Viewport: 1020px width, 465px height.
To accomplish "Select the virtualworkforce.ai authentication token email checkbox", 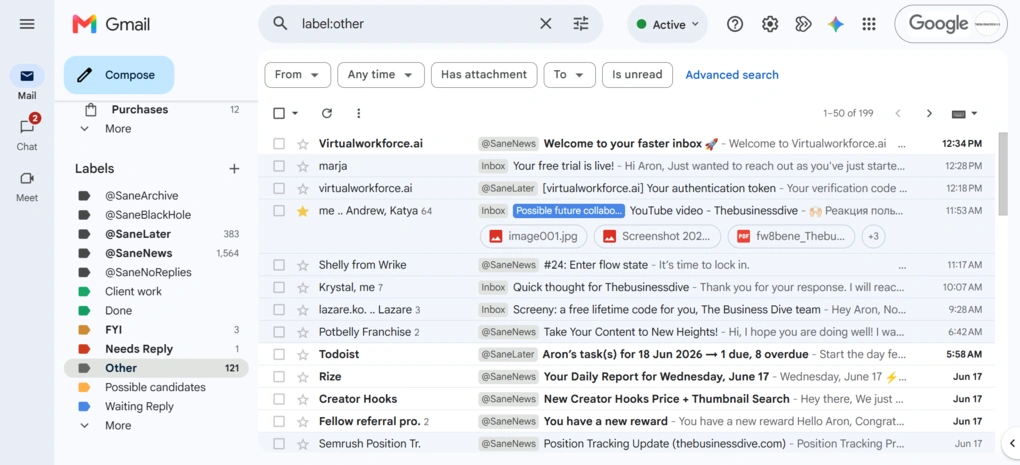I will (x=279, y=189).
